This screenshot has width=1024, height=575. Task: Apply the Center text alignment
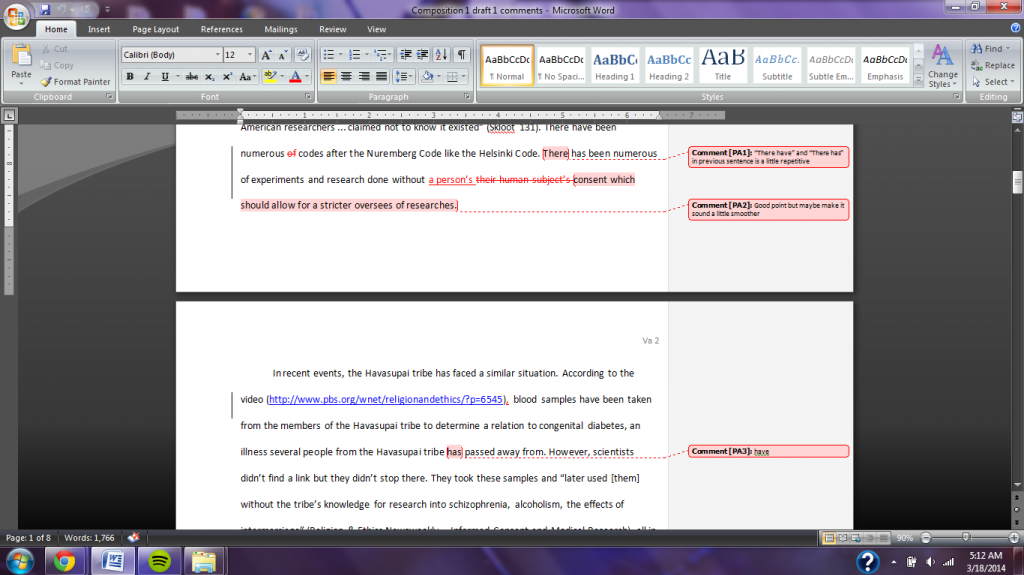346,76
